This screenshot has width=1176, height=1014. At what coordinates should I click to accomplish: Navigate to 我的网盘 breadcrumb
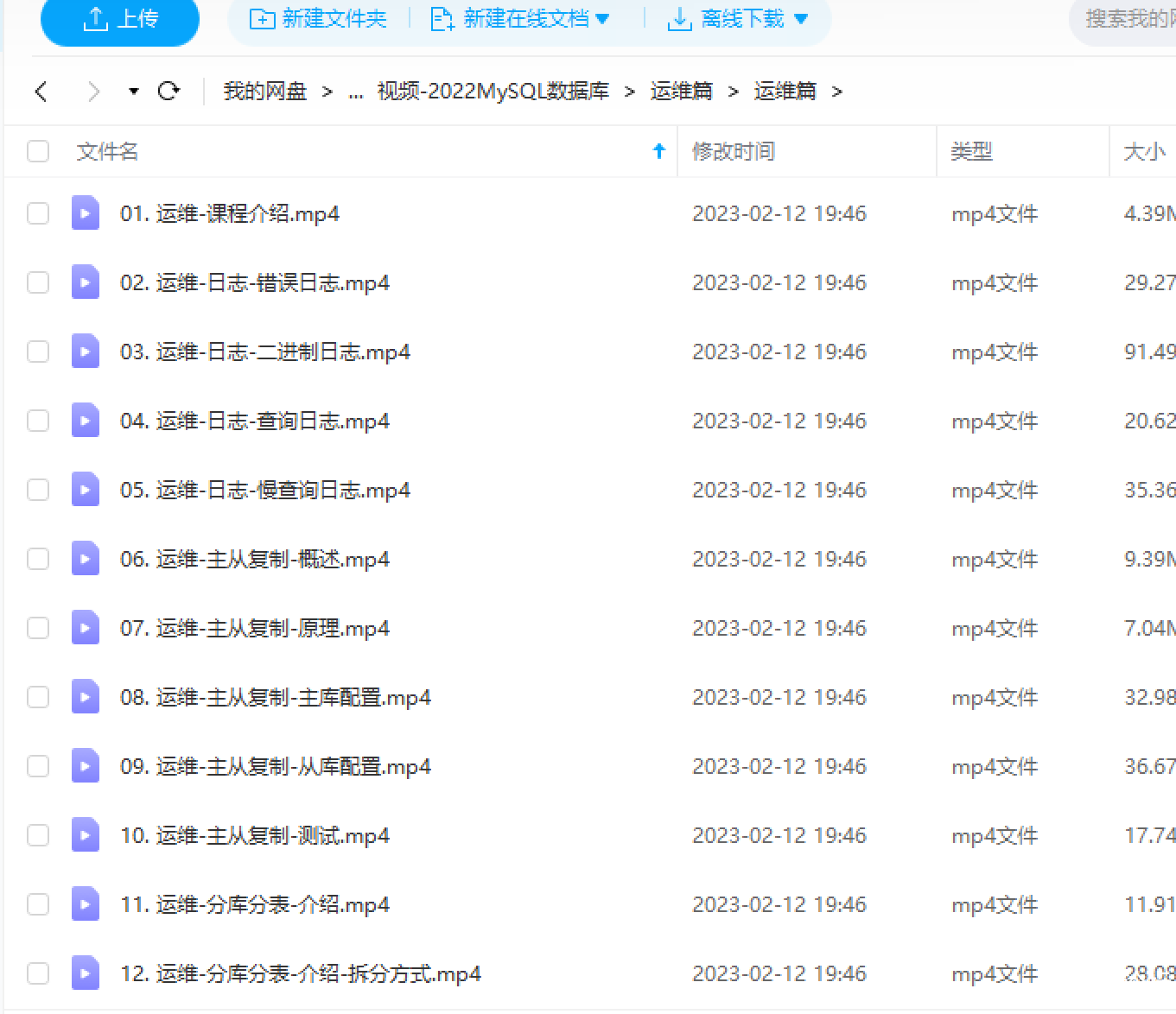coord(265,91)
